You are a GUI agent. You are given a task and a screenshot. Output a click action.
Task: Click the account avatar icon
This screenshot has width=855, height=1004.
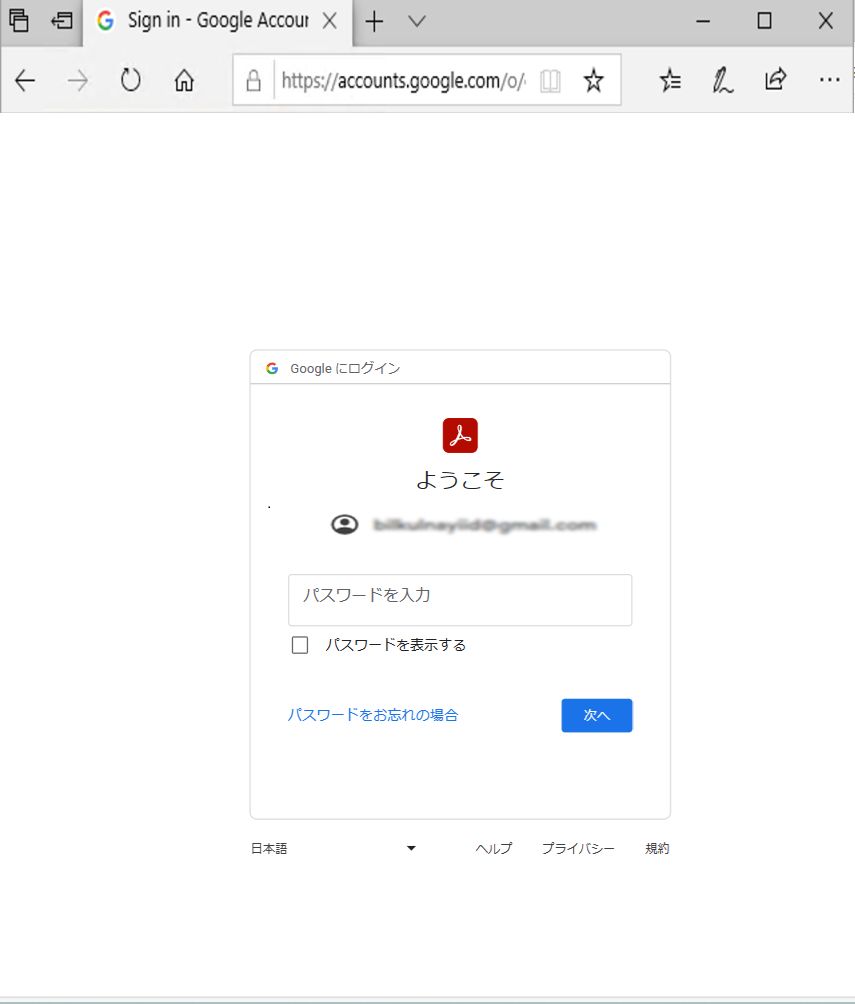[344, 524]
